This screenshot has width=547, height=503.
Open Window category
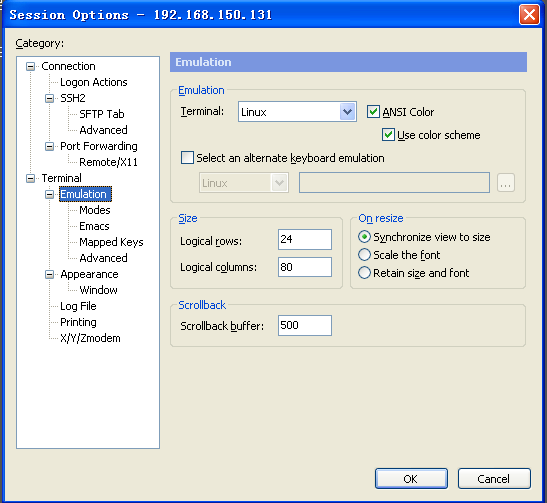point(98,290)
